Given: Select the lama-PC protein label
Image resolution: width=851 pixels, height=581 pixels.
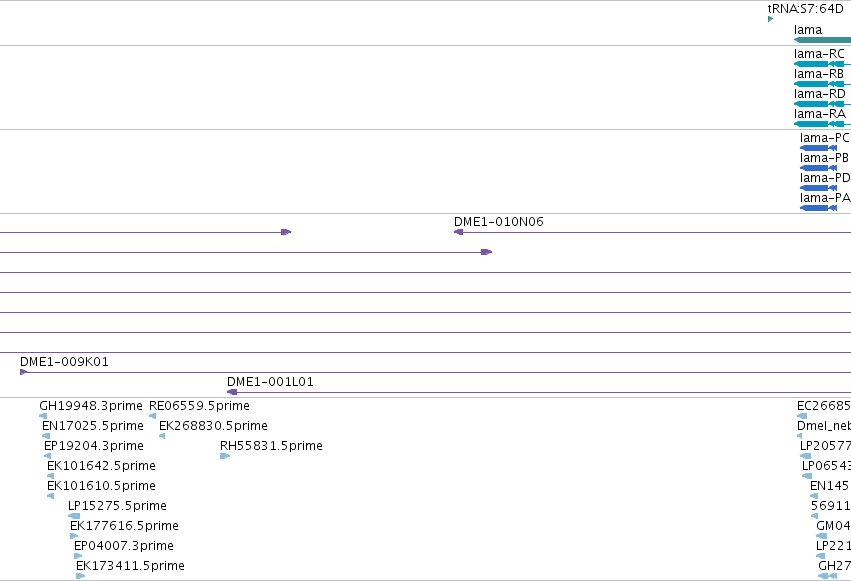Looking at the screenshot, I should pyautogui.click(x=824, y=138).
